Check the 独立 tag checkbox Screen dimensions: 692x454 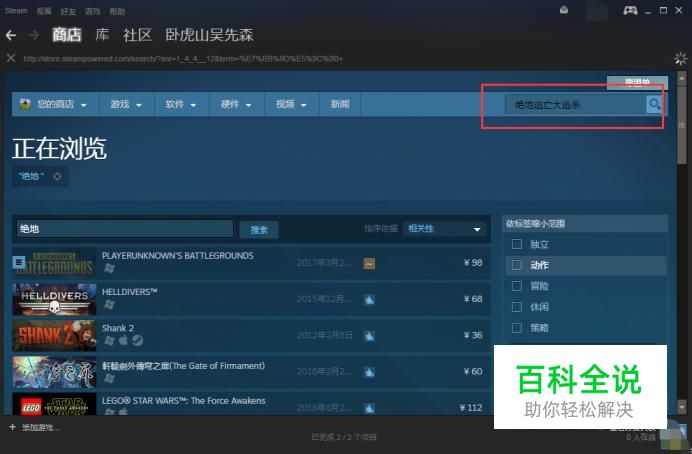coord(516,244)
